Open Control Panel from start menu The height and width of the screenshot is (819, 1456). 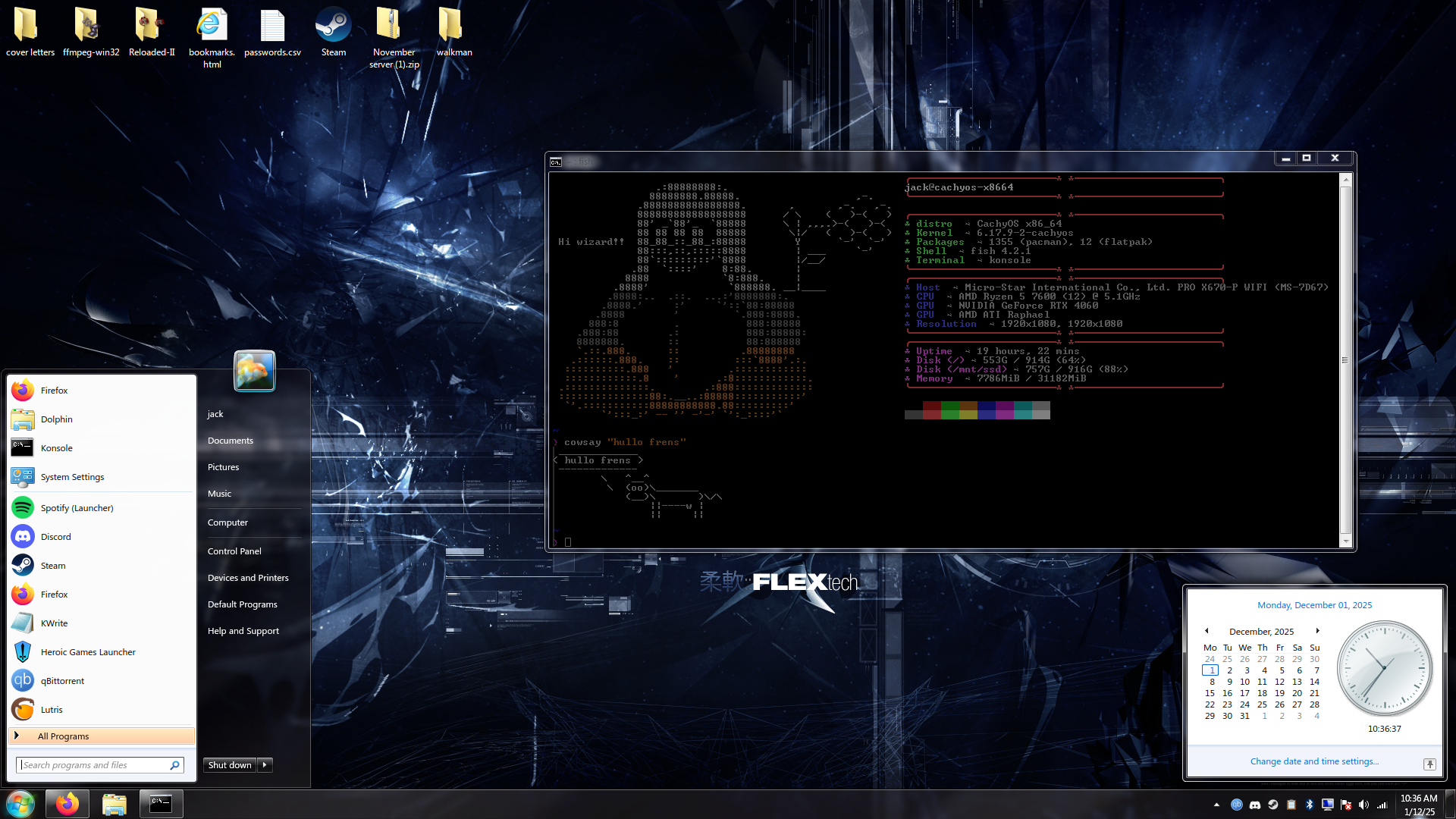pyautogui.click(x=234, y=551)
